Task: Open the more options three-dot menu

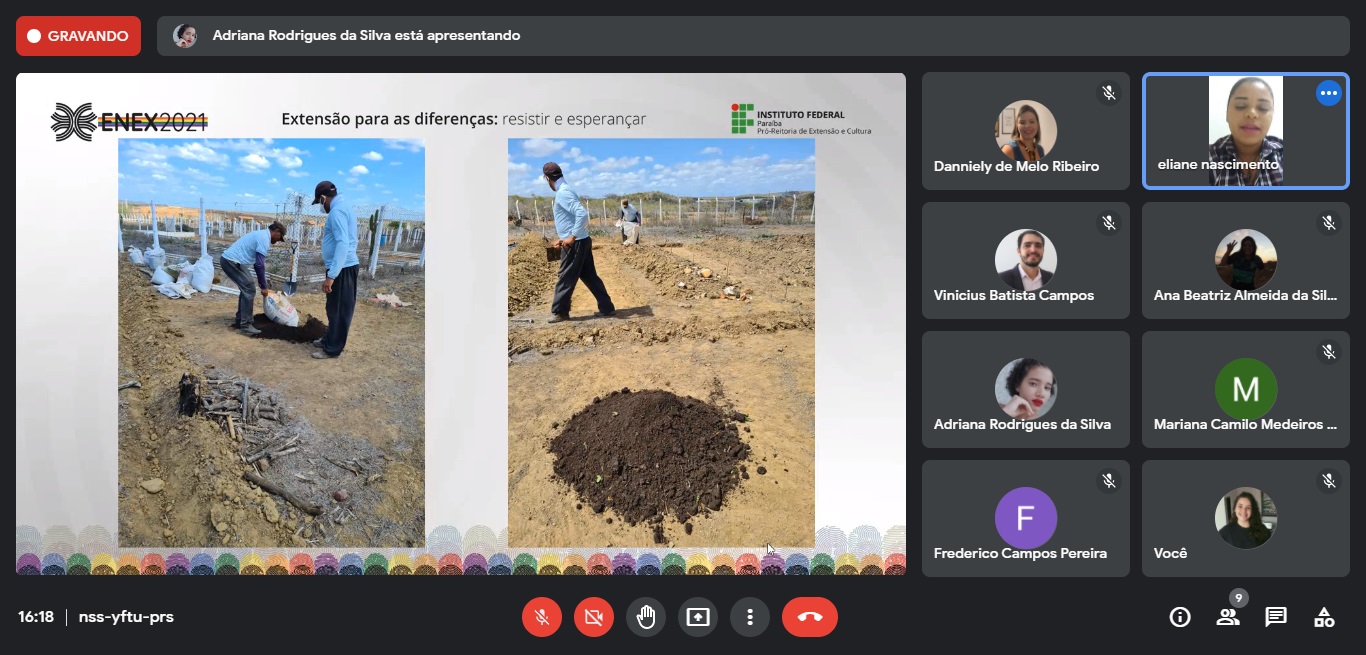Action: [750, 617]
